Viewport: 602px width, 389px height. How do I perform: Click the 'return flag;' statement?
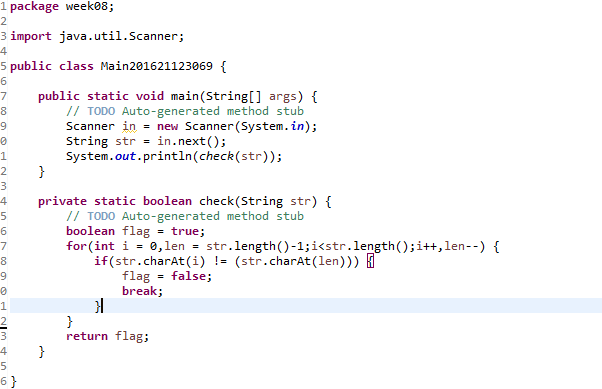click(107, 336)
